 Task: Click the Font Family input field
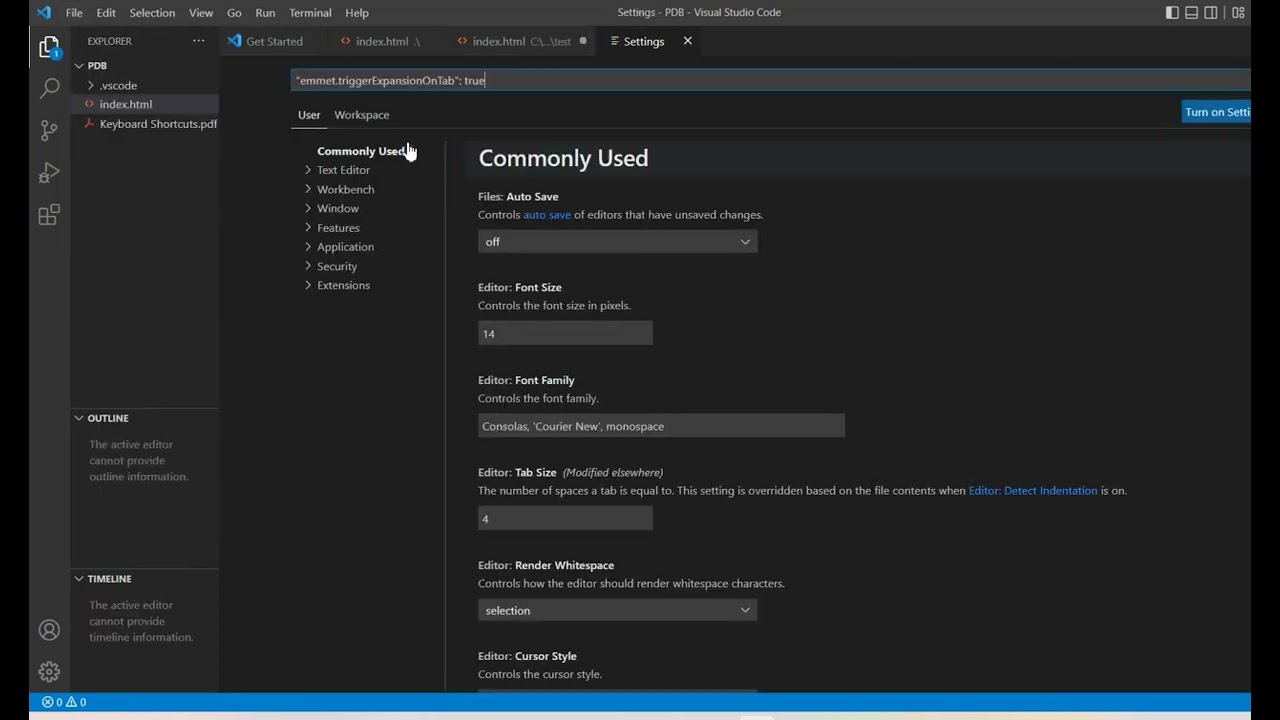661,426
